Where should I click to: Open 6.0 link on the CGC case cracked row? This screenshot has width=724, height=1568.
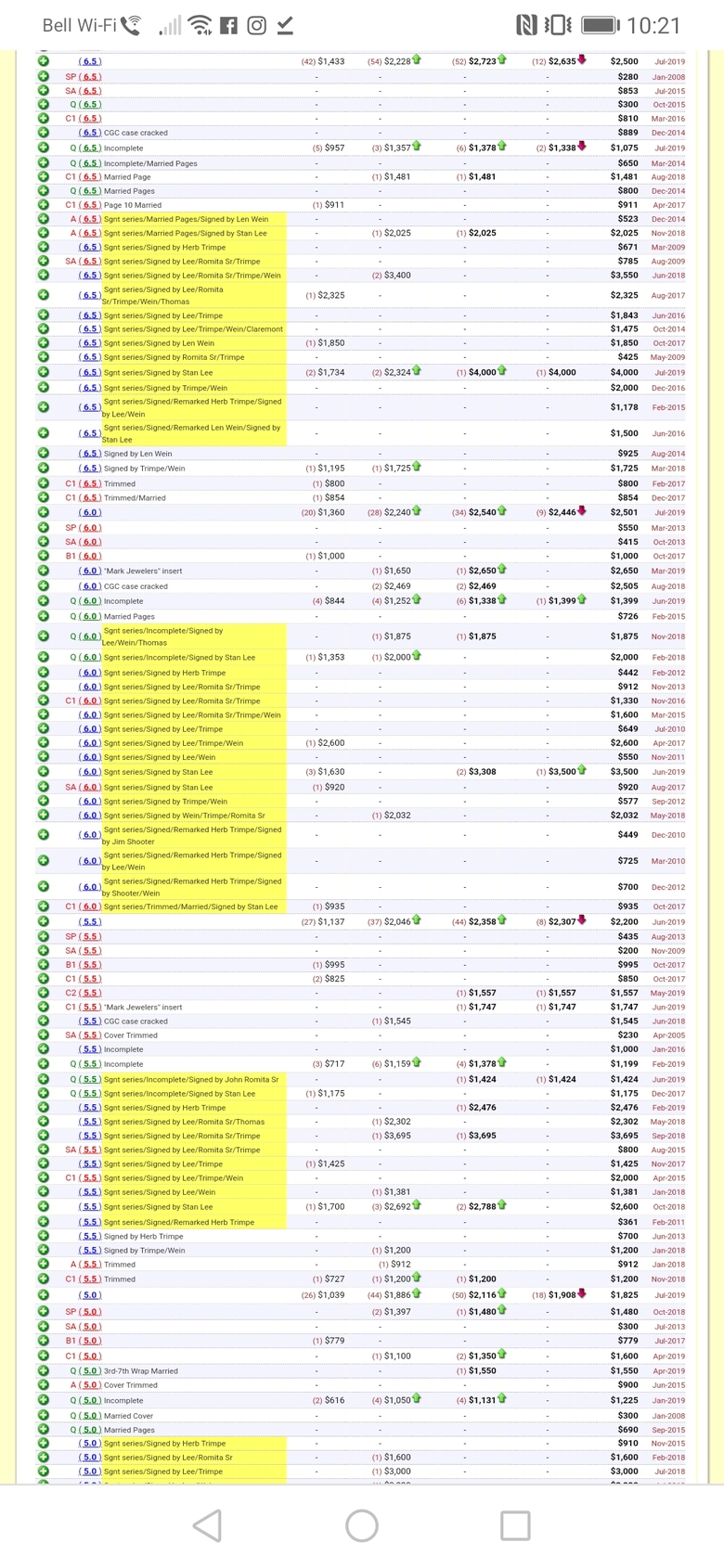point(90,585)
